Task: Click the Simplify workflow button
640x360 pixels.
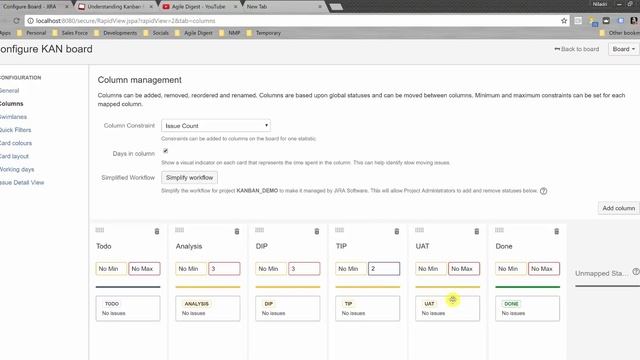Action: click(x=189, y=178)
